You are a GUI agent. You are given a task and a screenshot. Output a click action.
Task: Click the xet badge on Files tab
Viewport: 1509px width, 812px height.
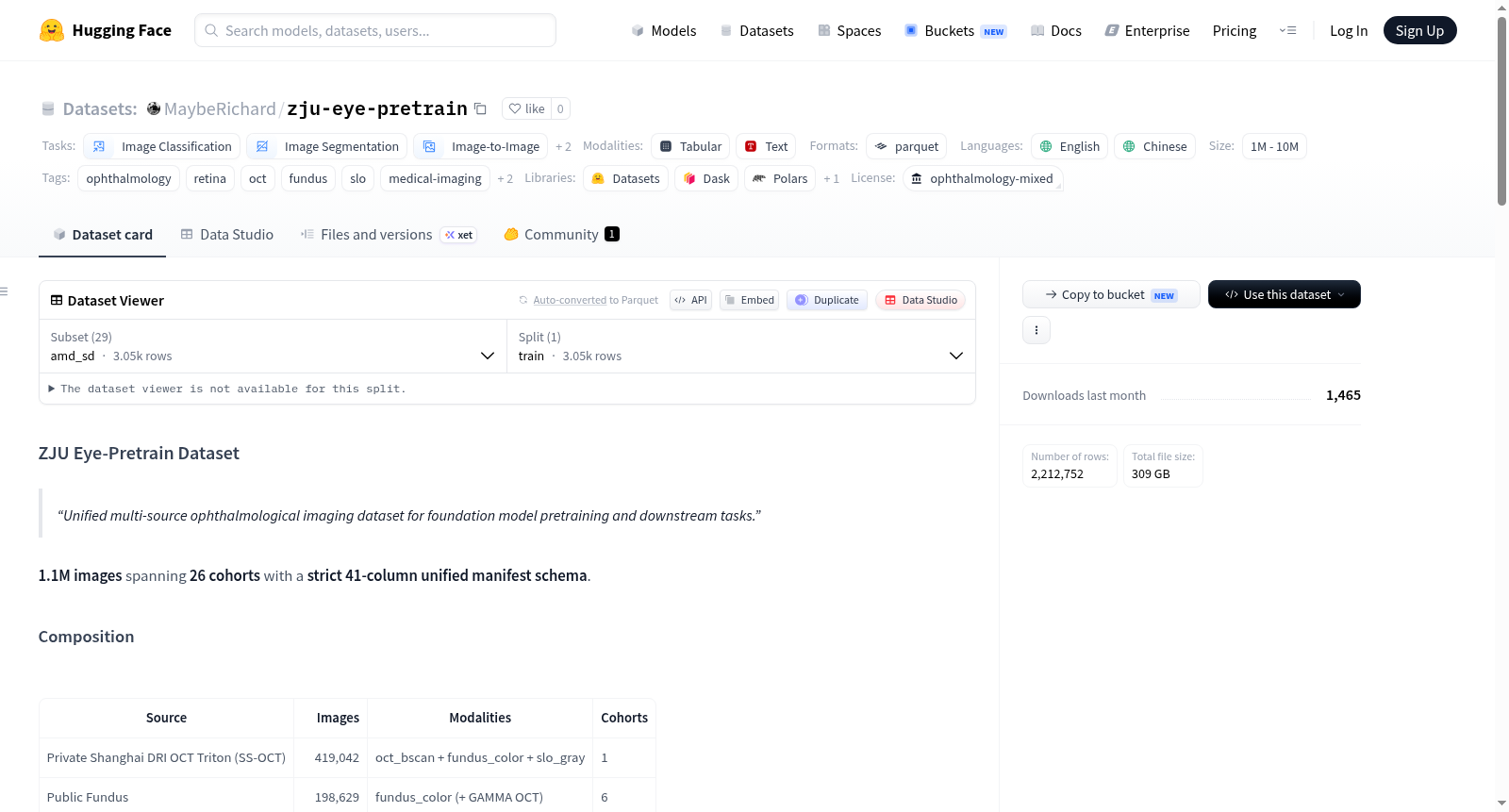[x=459, y=235]
